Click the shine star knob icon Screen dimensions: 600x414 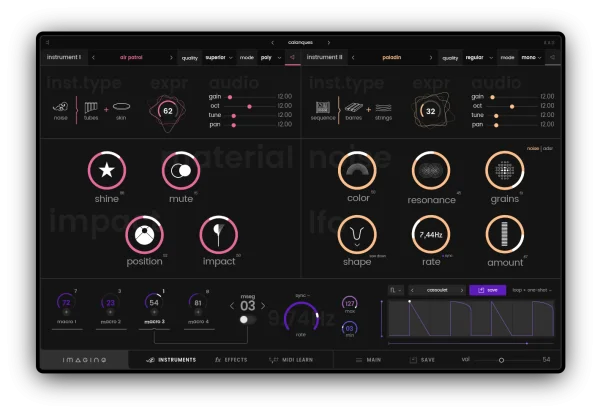tap(107, 170)
